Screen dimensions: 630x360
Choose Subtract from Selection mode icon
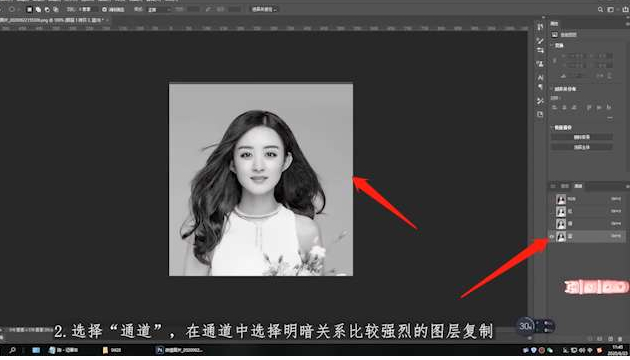(47, 9)
